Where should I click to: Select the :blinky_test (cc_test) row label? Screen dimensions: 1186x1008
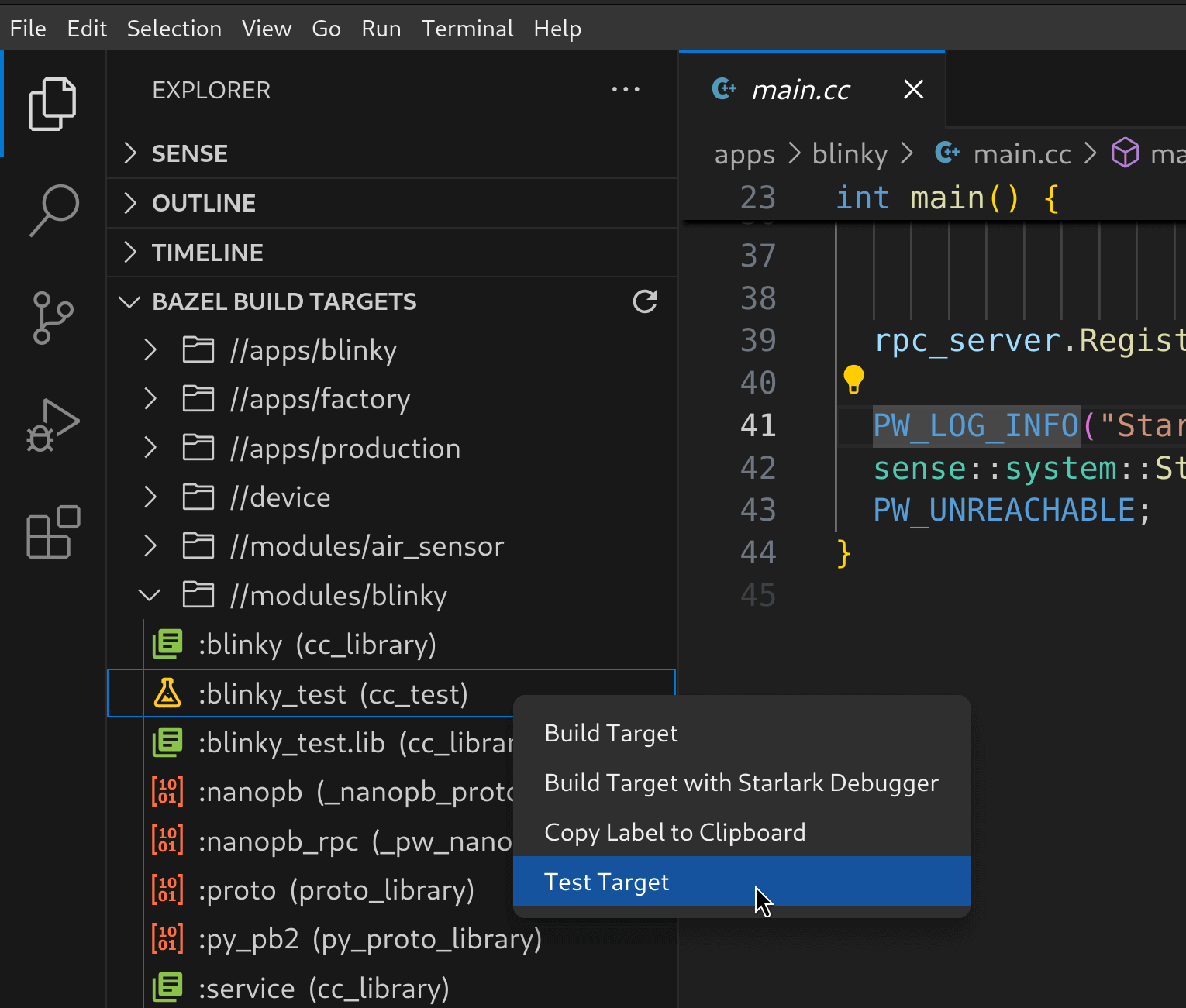point(333,694)
